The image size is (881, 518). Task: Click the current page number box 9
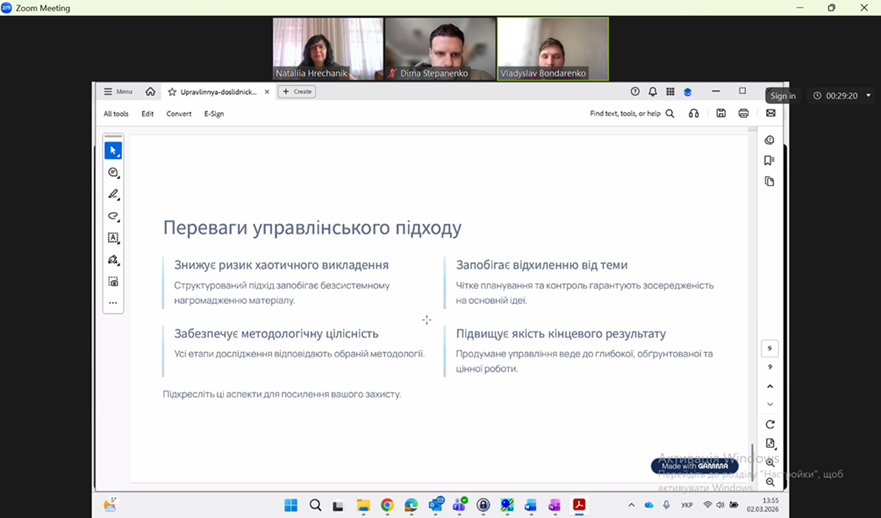click(x=770, y=348)
